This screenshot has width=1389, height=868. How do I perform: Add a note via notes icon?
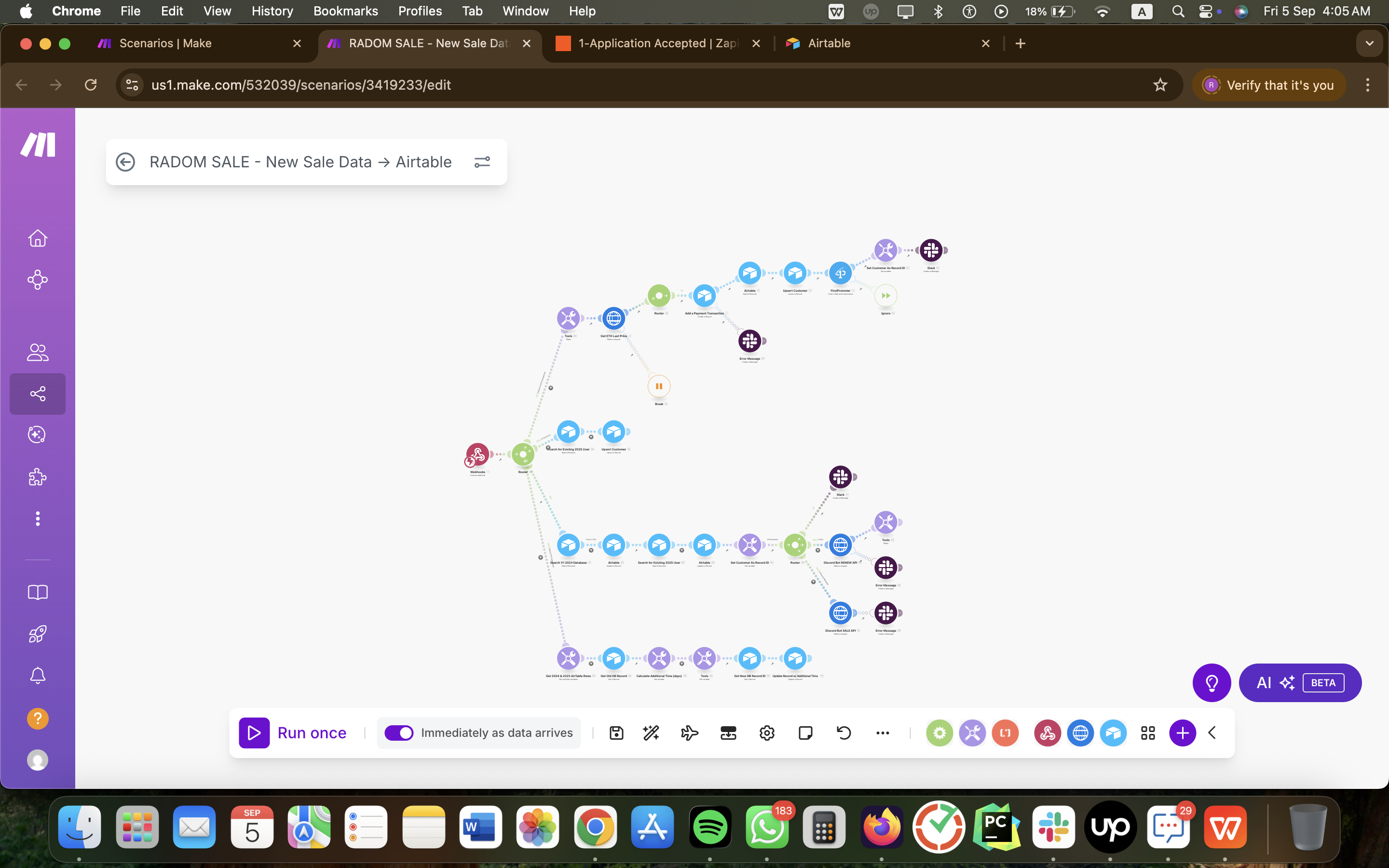point(805,732)
